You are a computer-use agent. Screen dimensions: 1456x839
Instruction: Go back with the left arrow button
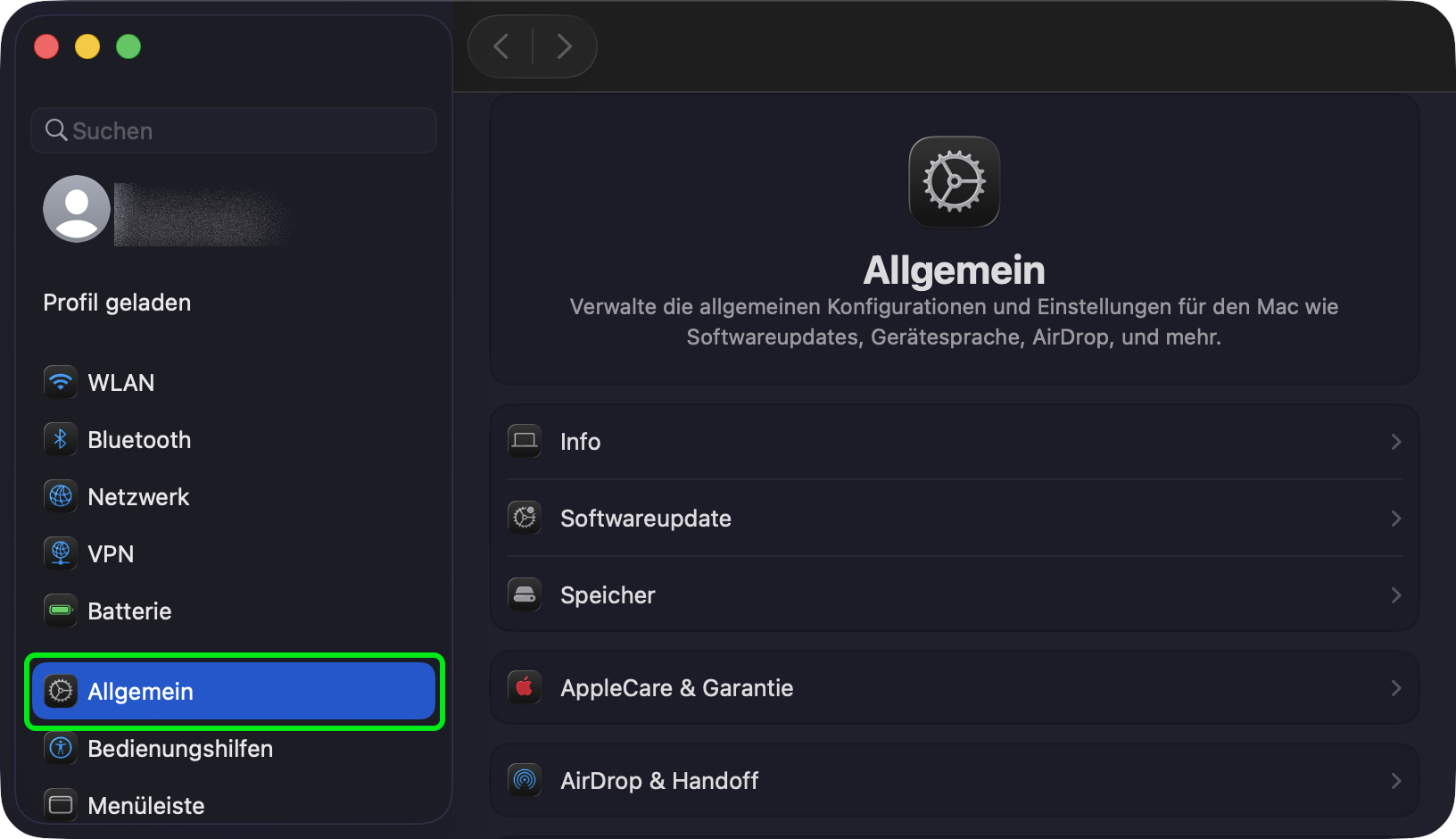click(502, 46)
